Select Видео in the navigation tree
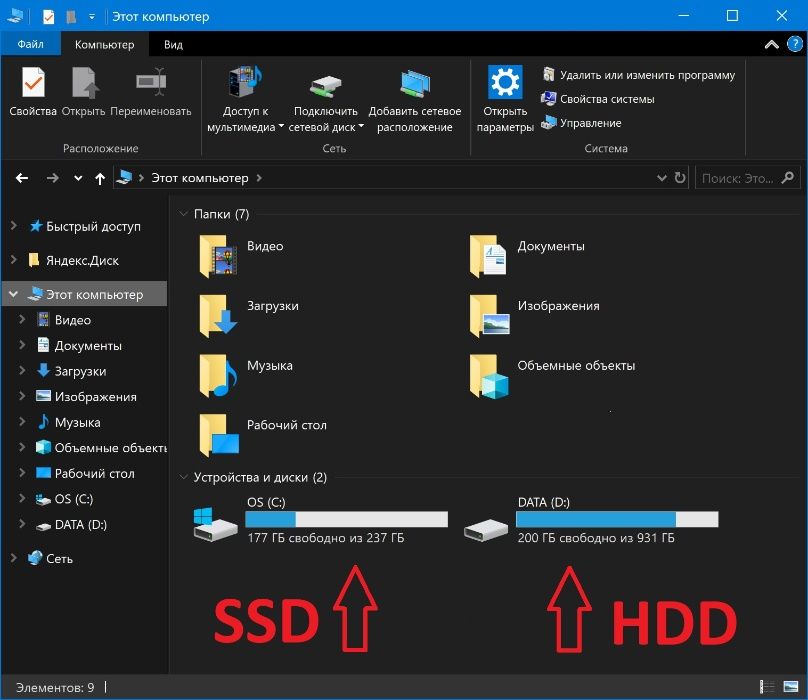This screenshot has height=700, width=808. (x=73, y=320)
